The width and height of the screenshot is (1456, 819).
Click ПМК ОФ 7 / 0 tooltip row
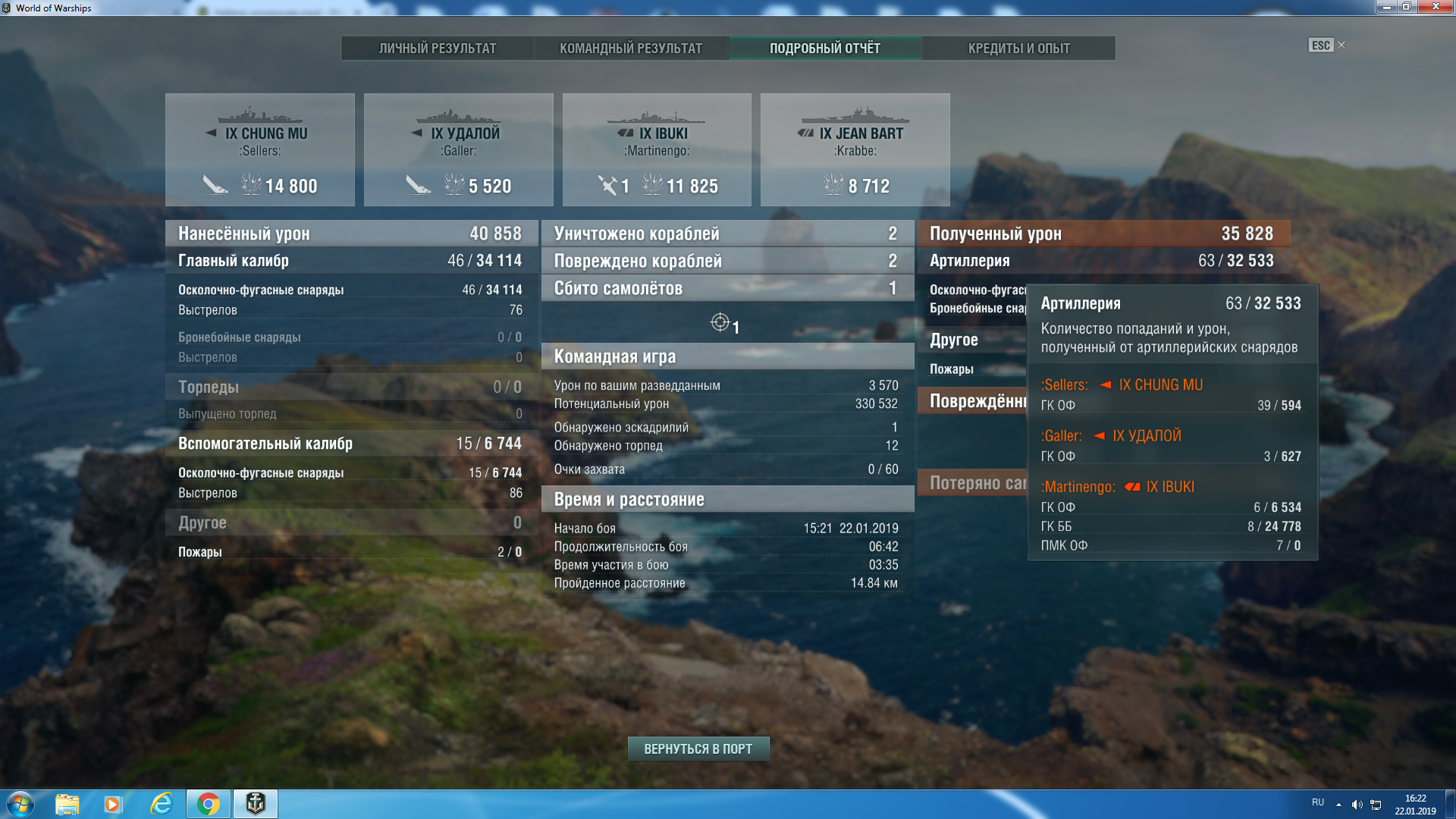1171,545
